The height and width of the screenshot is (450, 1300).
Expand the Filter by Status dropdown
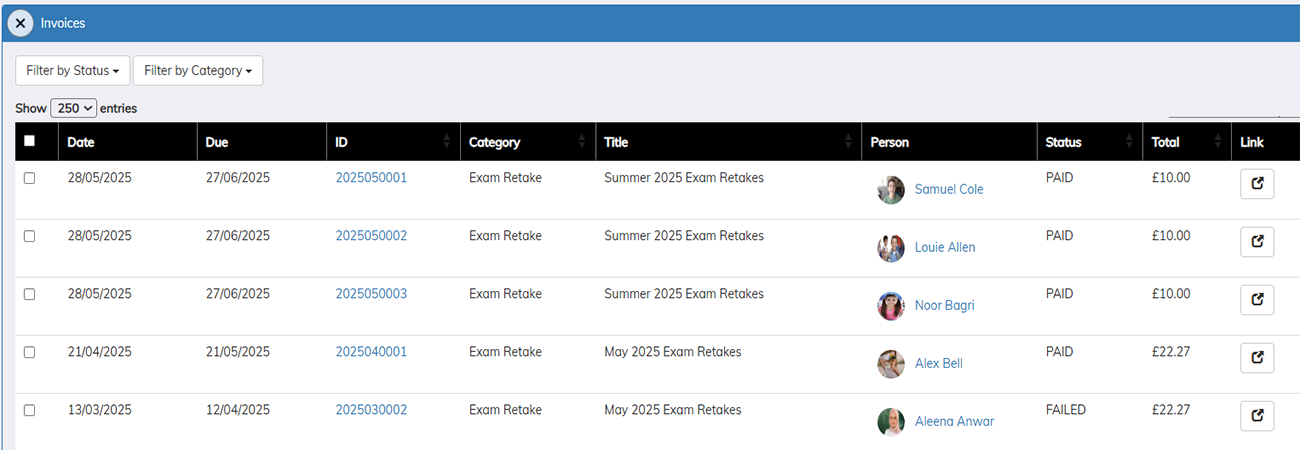[x=73, y=71]
